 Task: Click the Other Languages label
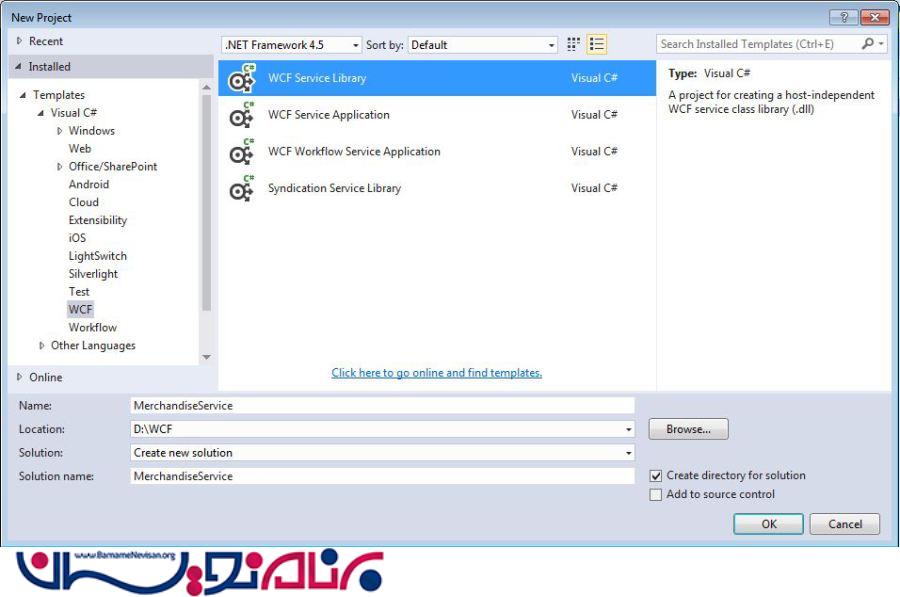[x=93, y=346]
